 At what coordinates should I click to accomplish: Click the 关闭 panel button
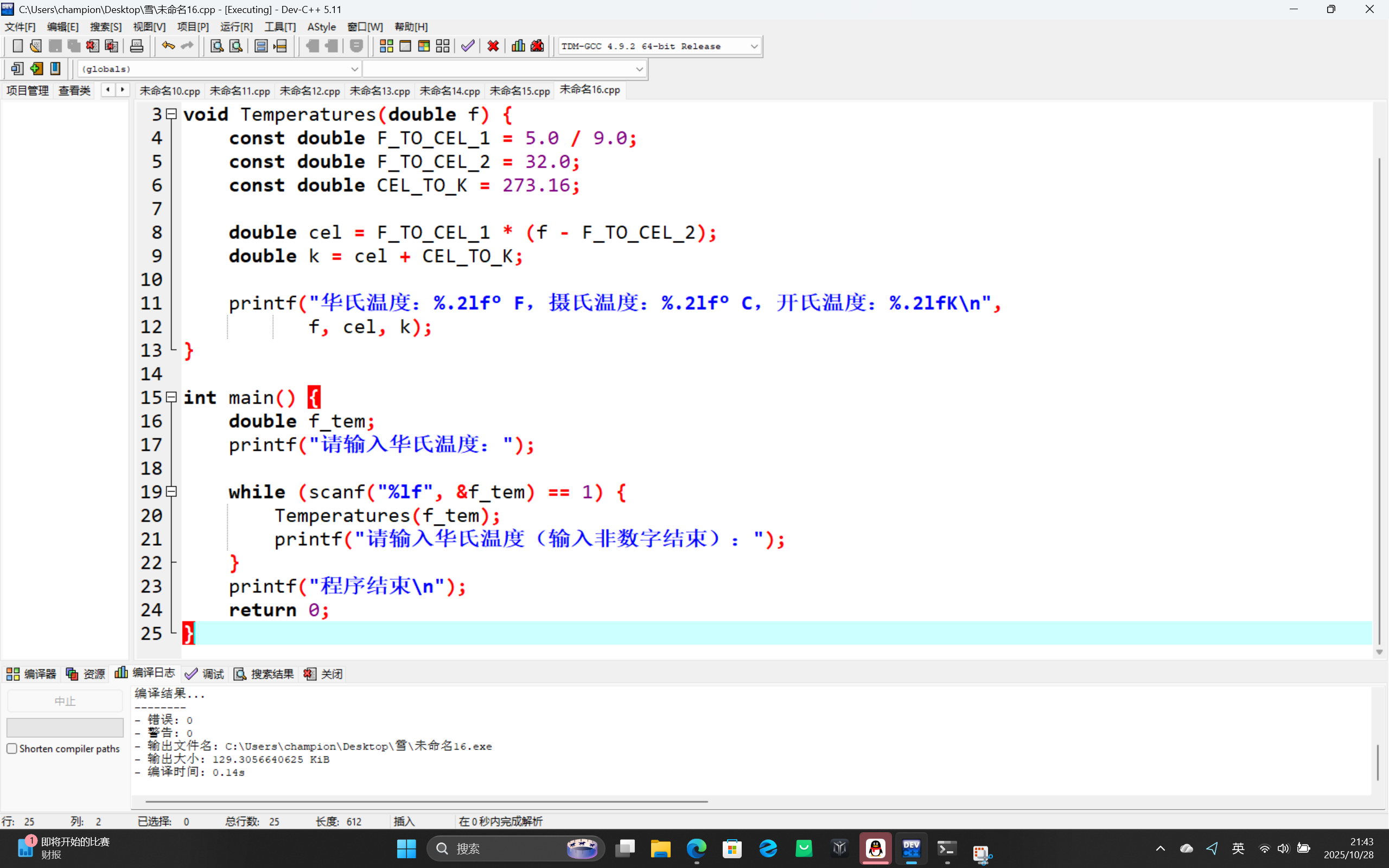[324, 674]
